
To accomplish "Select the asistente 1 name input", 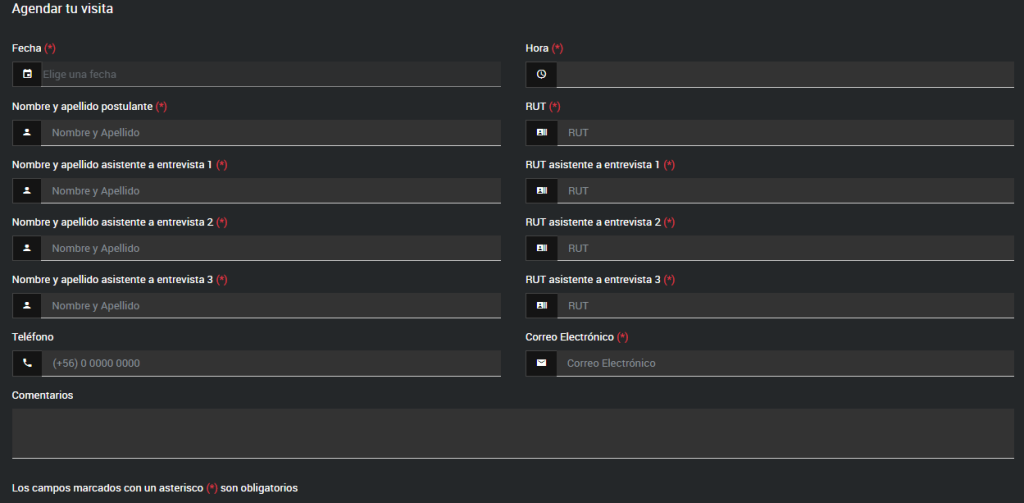I will 272,190.
